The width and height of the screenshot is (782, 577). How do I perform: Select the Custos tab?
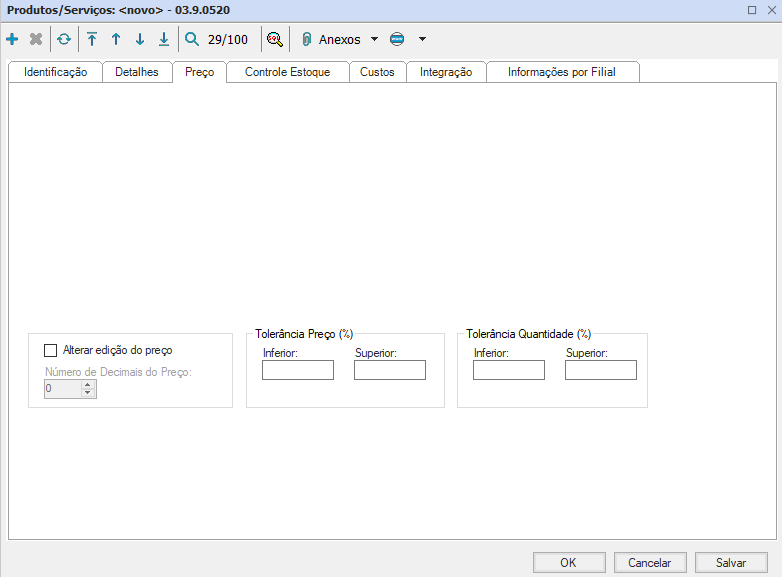tap(377, 72)
